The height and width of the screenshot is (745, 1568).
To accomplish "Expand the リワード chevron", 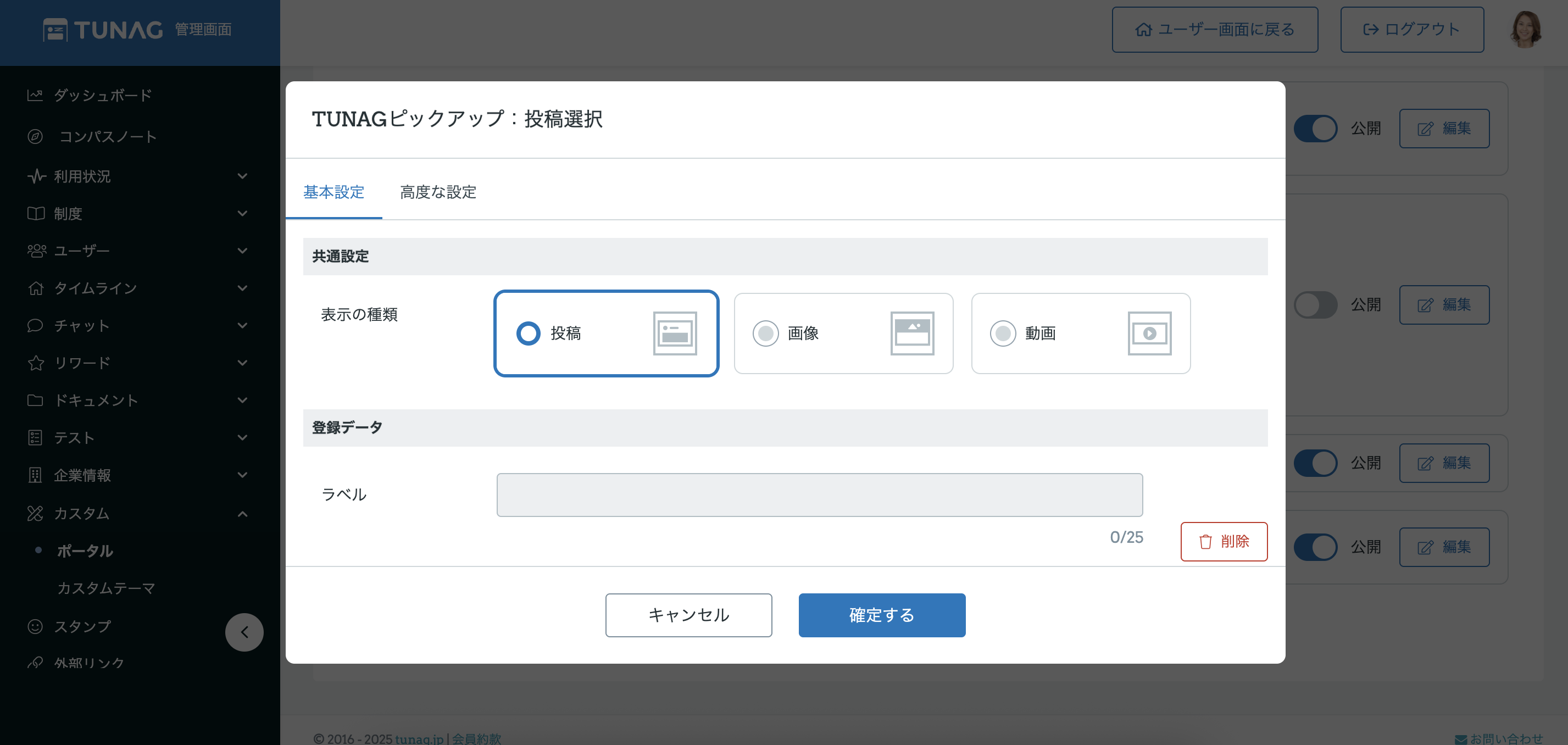I will click(x=242, y=363).
